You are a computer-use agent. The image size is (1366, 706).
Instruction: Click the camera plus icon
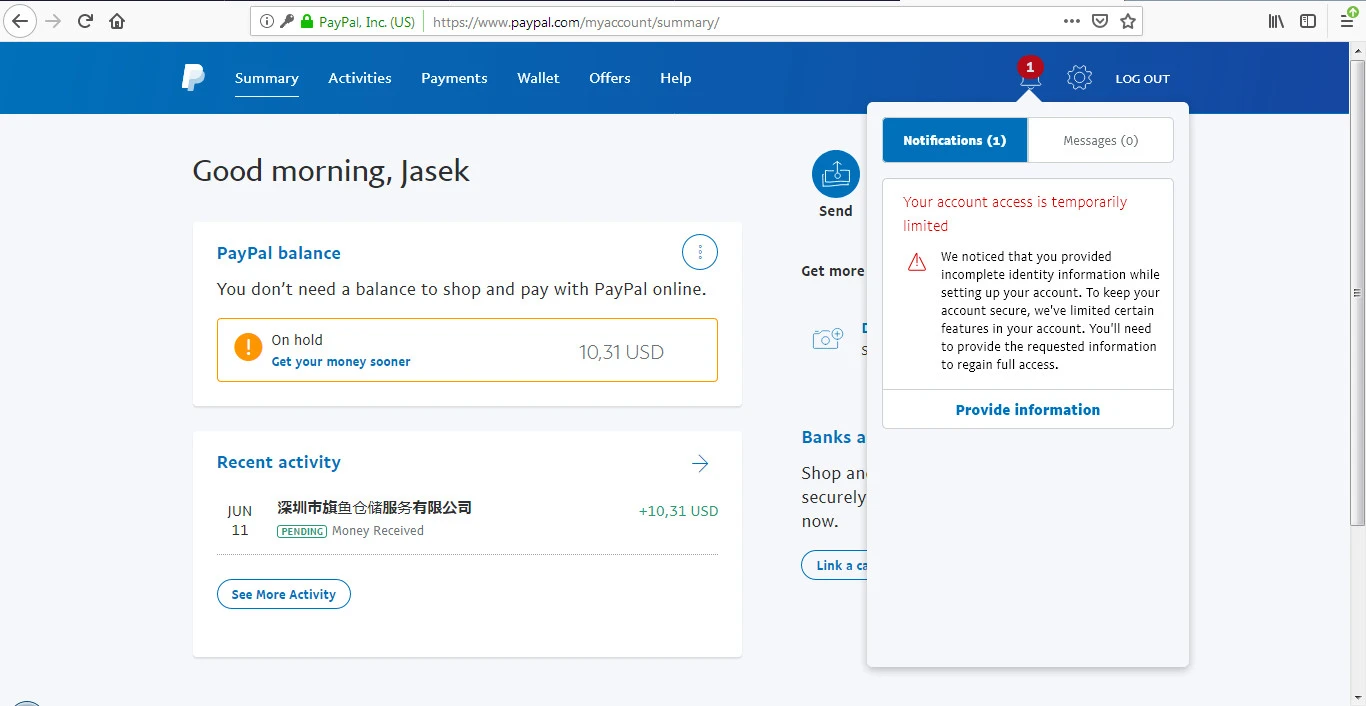828,339
